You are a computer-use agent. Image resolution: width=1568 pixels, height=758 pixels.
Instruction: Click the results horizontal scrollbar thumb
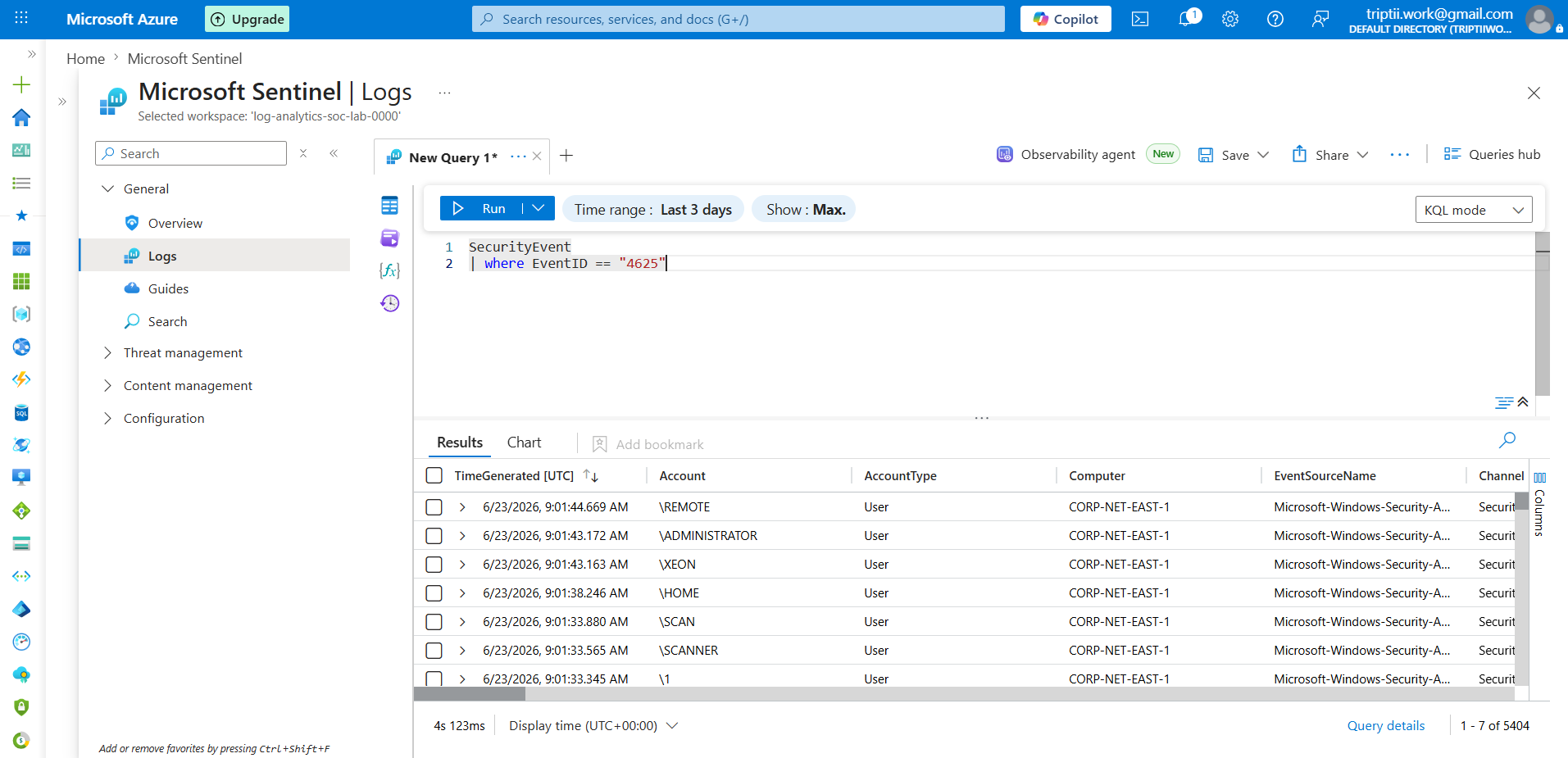click(x=470, y=694)
